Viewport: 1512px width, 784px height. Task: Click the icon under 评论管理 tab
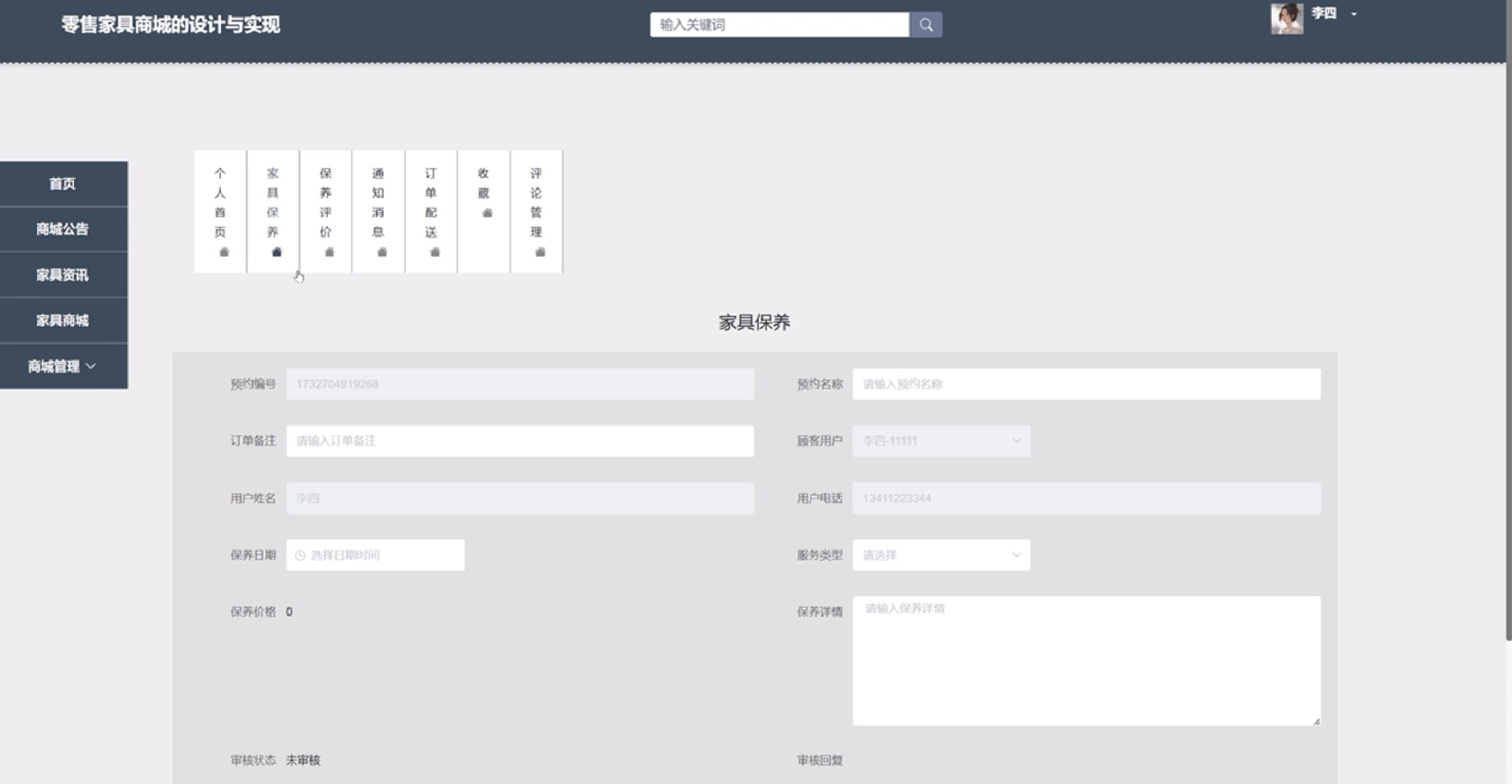click(x=540, y=252)
